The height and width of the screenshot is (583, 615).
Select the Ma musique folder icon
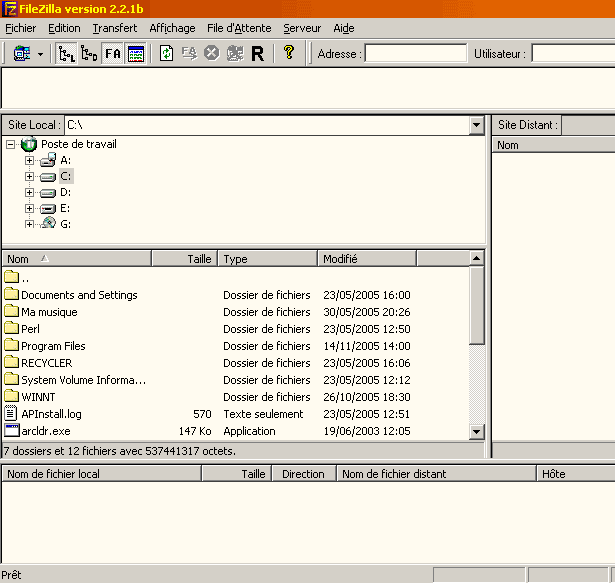point(12,311)
